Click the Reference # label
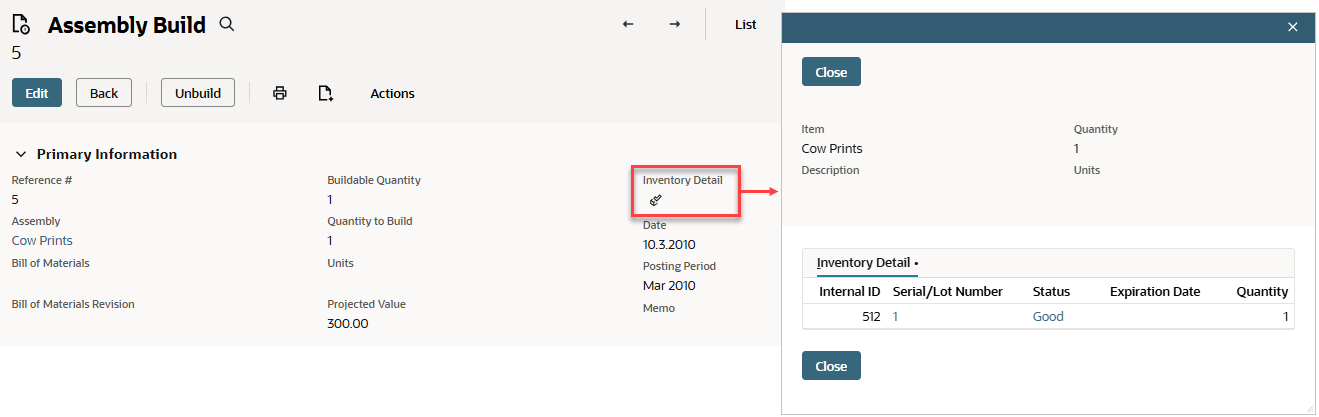The width and height of the screenshot is (1319, 417). coord(42,180)
